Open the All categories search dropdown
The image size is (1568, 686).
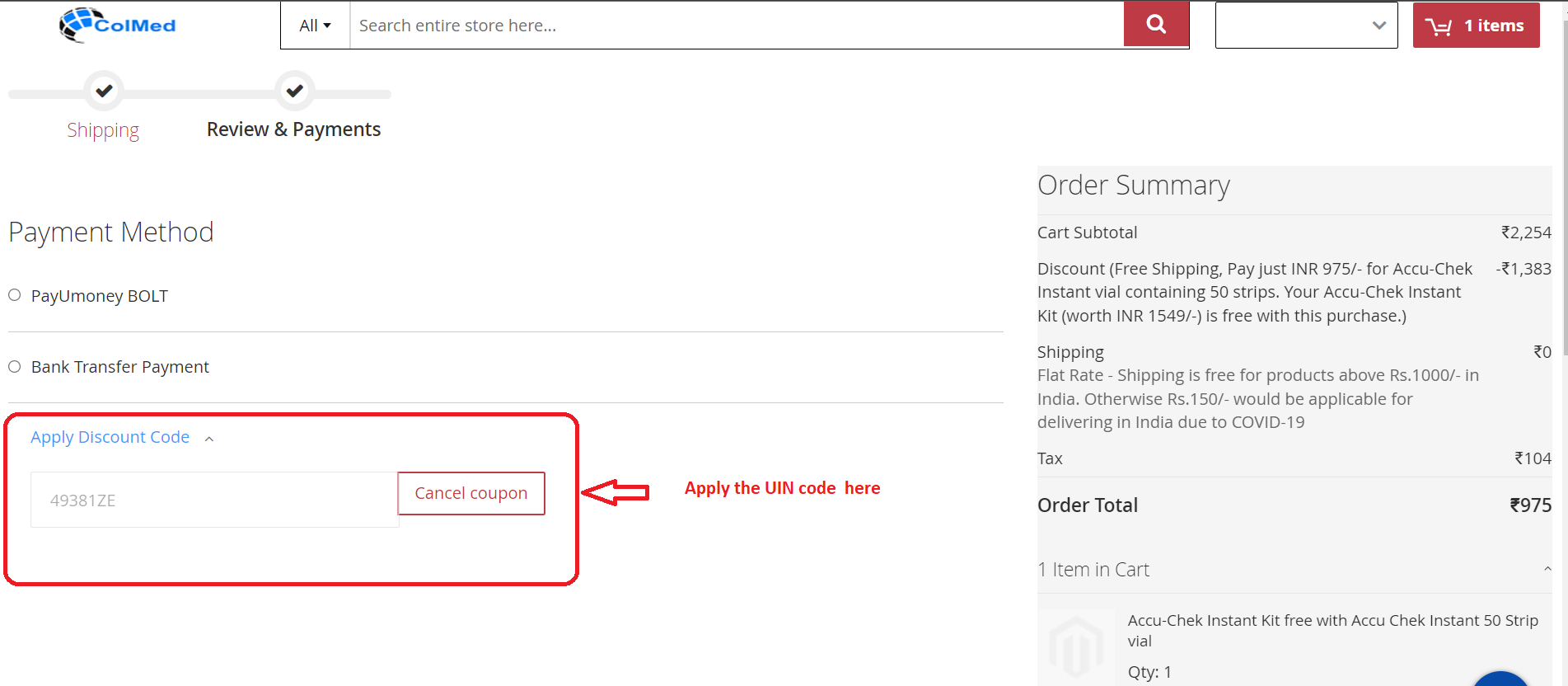[315, 26]
